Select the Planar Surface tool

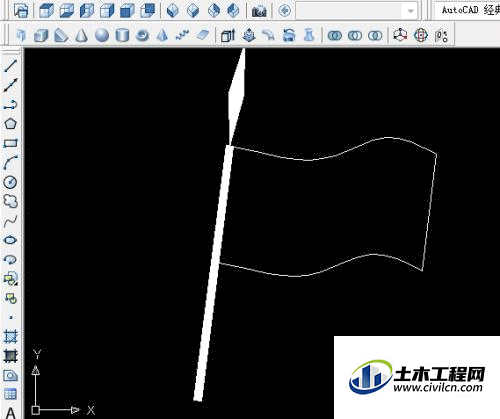tap(202, 35)
